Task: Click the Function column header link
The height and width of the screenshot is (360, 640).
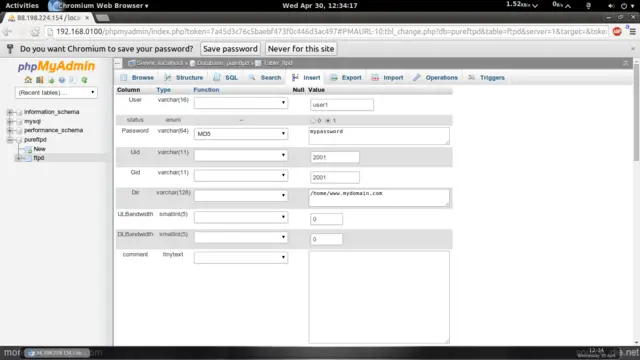Action: (206, 90)
